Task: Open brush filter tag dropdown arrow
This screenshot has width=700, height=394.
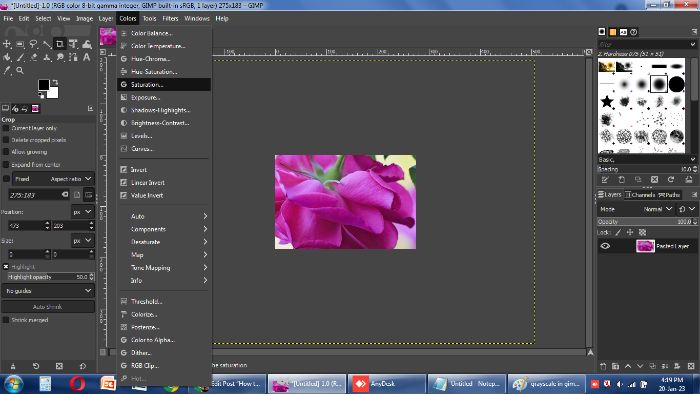Action: (692, 44)
